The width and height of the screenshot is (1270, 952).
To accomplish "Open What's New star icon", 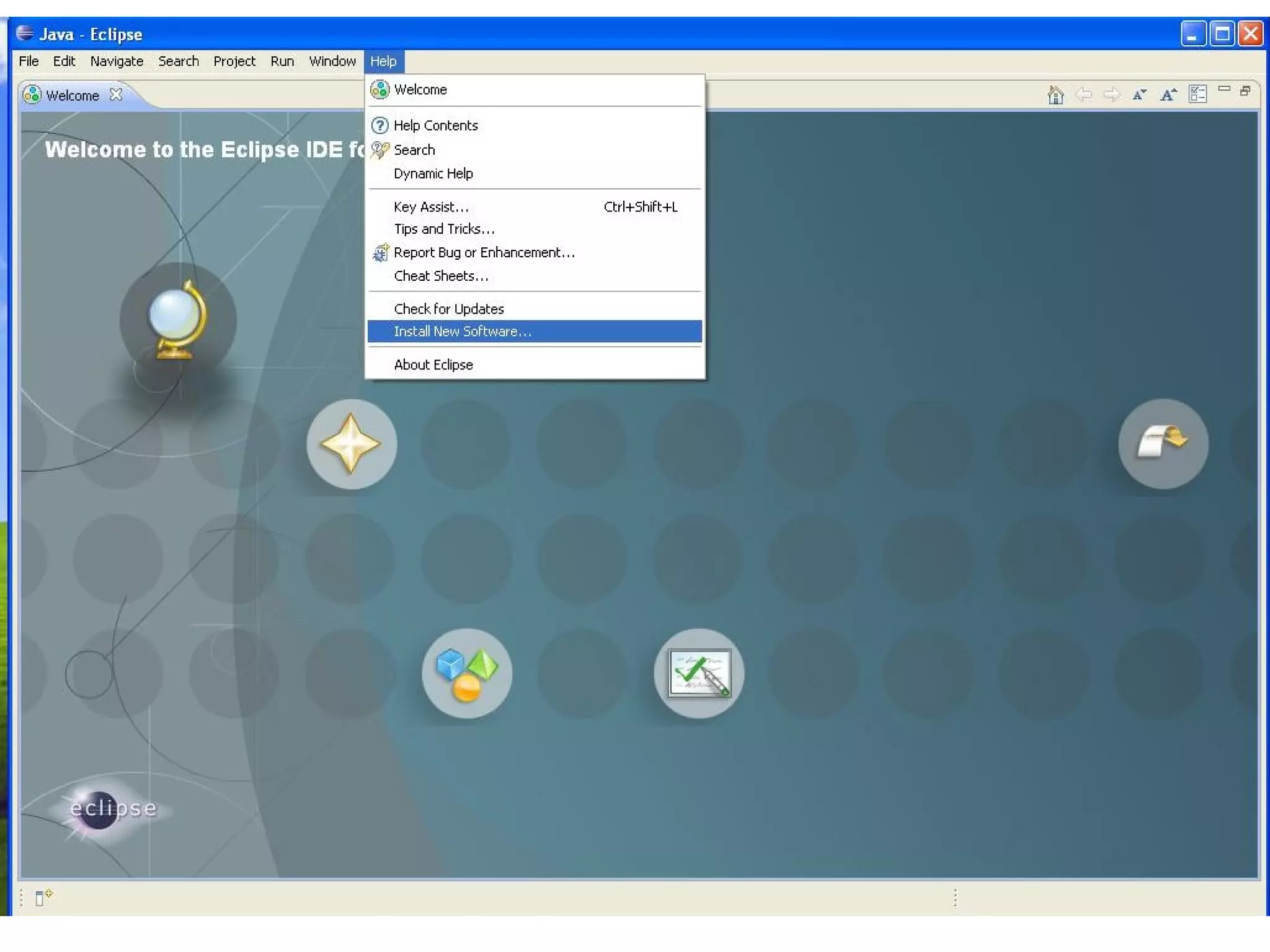I will click(351, 444).
